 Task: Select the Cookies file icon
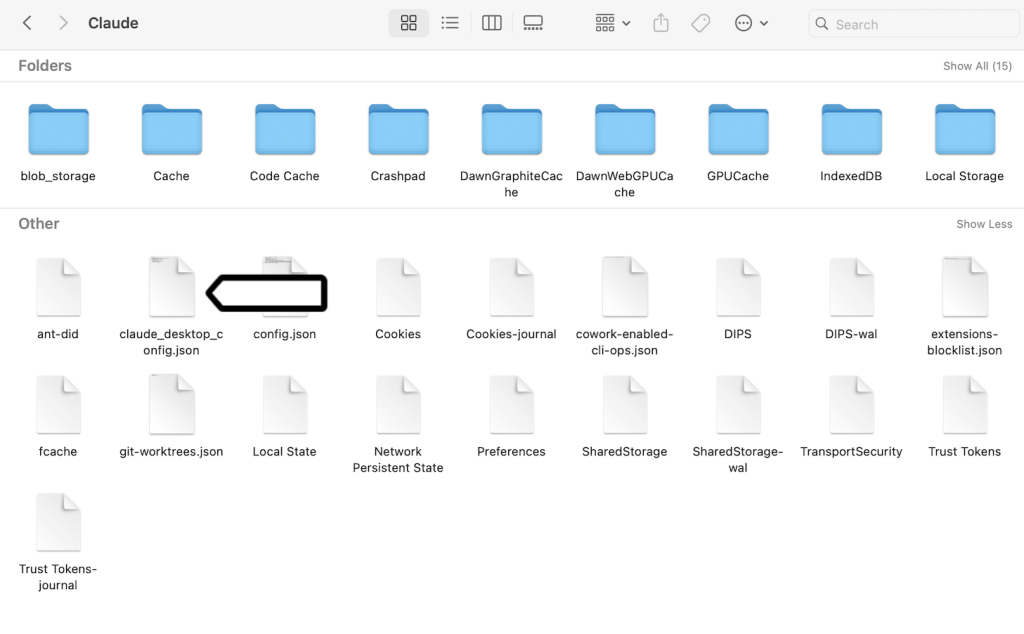coord(398,287)
